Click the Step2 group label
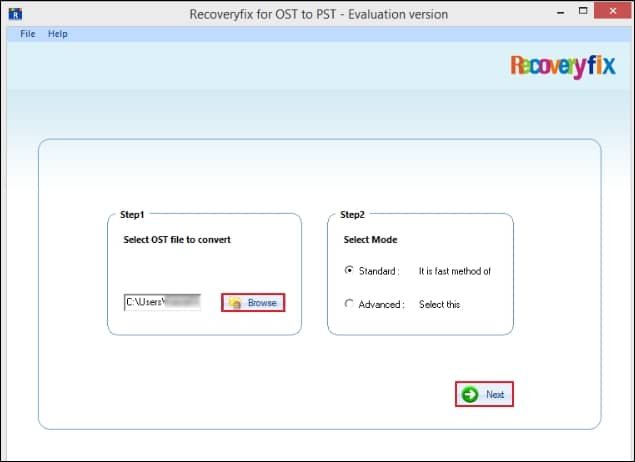Image resolution: width=635 pixels, height=462 pixels. 353,214
